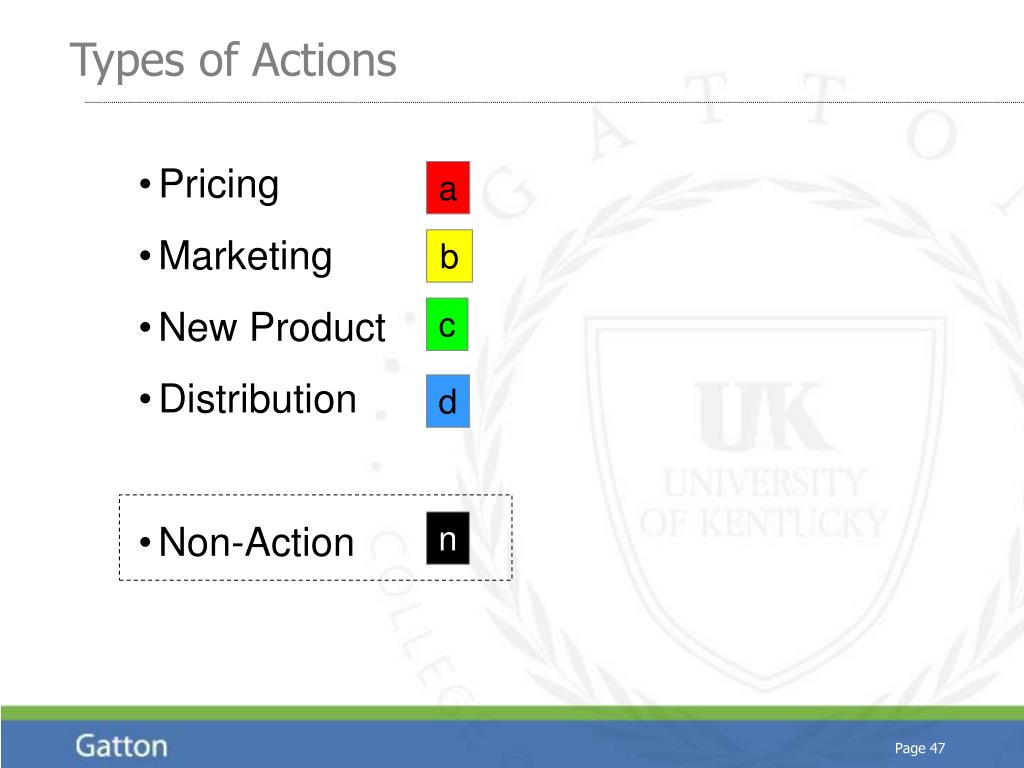Click the green footer stripe
This screenshot has width=1024, height=768.
[x=512, y=712]
